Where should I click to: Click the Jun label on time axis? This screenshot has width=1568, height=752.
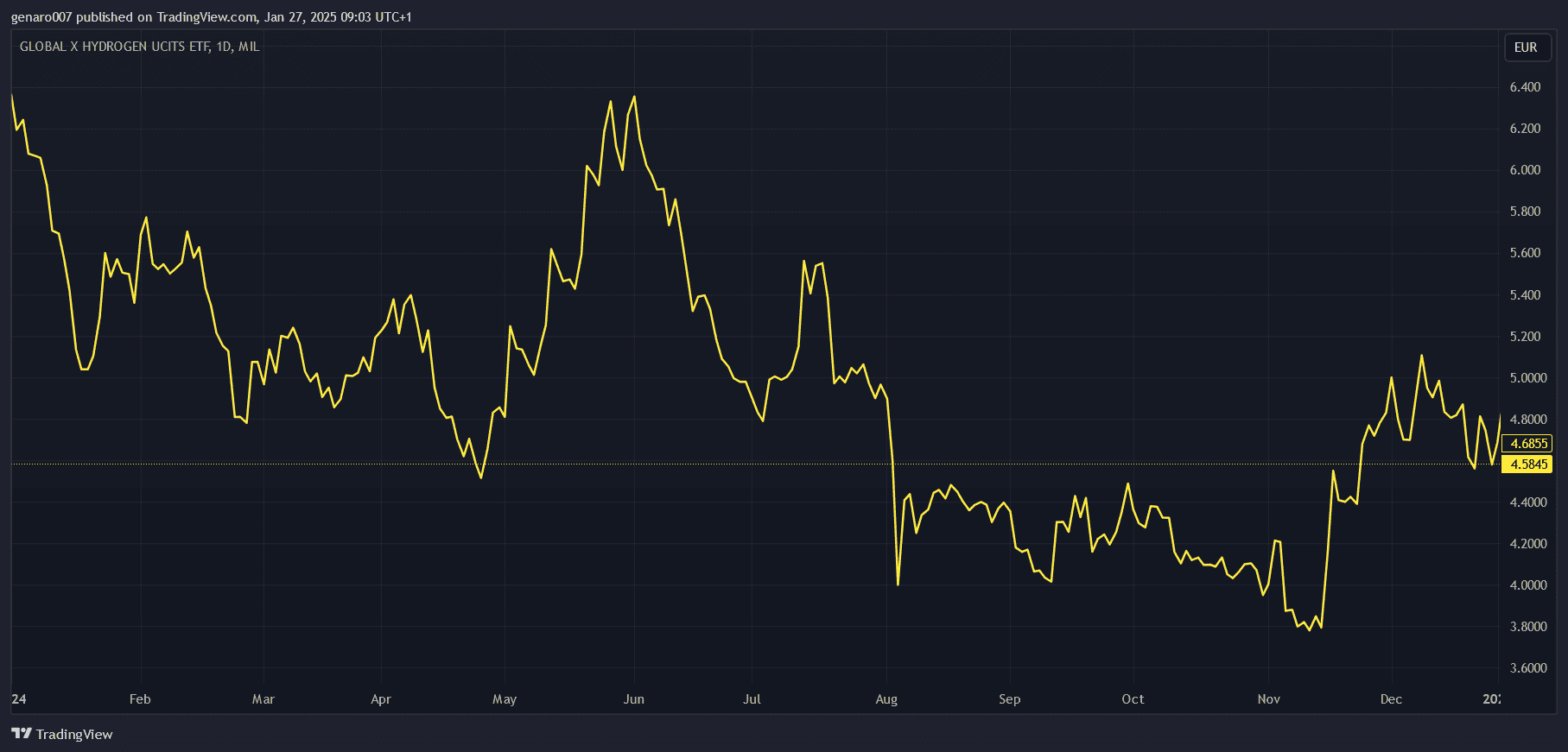pyautogui.click(x=634, y=699)
